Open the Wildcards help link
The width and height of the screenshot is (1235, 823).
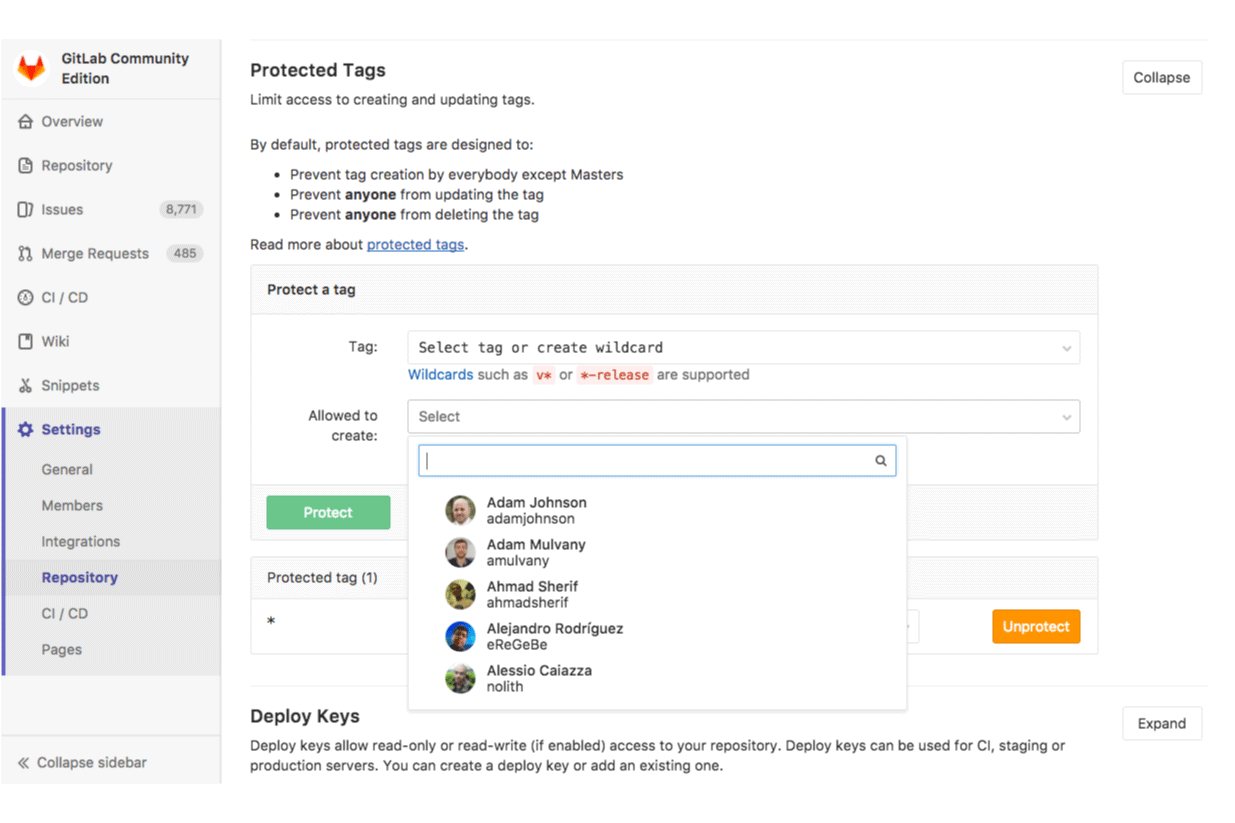point(441,375)
